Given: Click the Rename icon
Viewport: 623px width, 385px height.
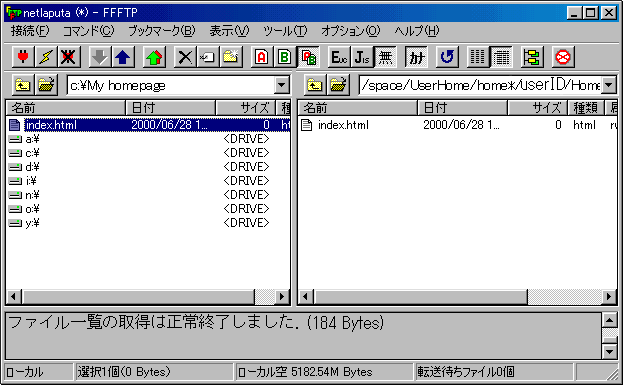Looking at the screenshot, I should (208, 57).
